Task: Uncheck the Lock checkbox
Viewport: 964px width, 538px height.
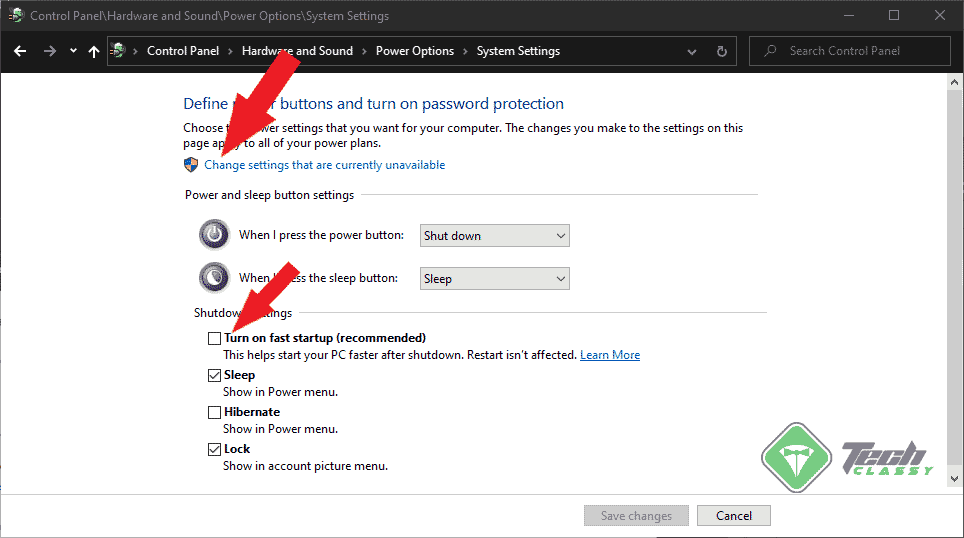Action: coord(214,449)
